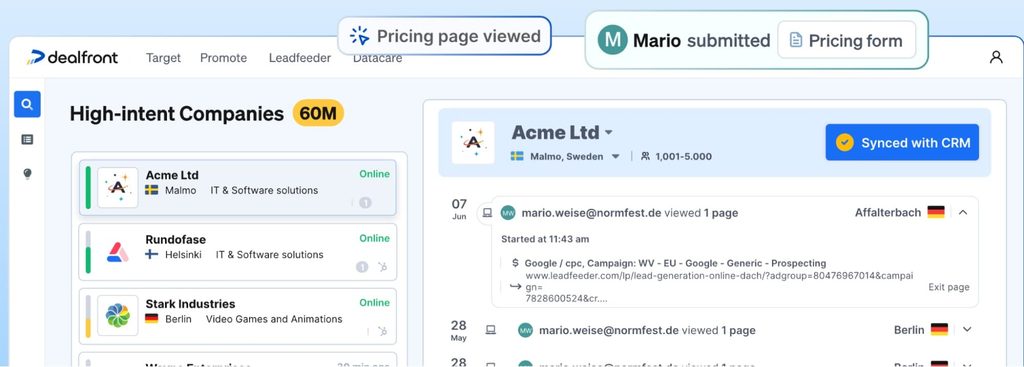Click the Acme Ltd logo in detail header
Viewport: 1024px width, 367px height.
473,142
